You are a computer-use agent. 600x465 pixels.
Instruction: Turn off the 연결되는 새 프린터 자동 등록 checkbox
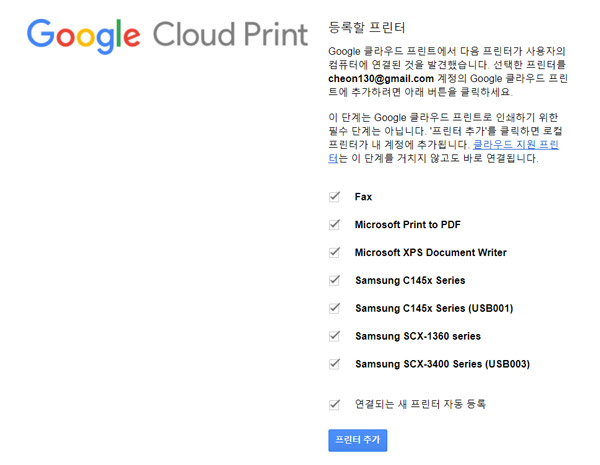334,404
